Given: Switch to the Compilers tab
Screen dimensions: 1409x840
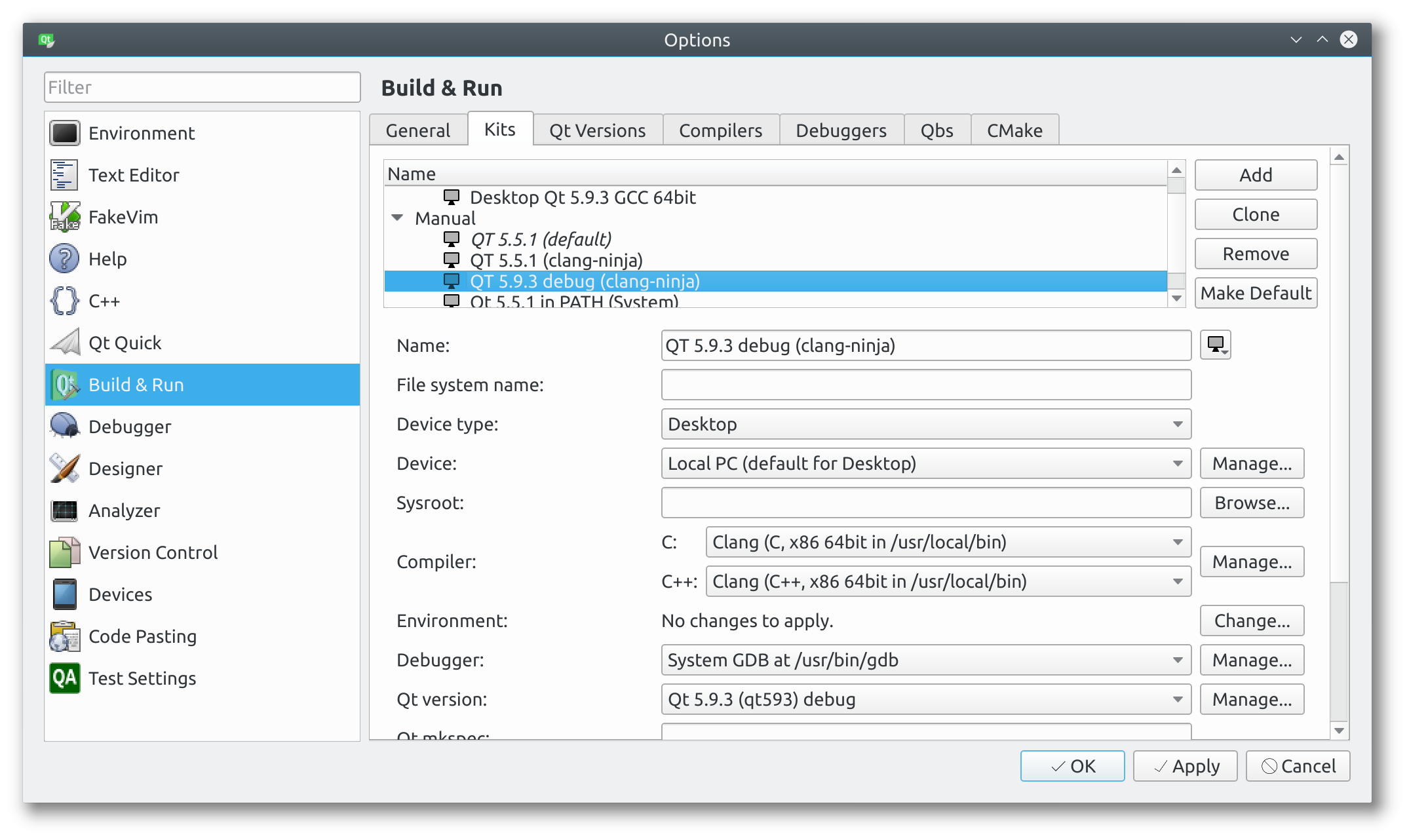Looking at the screenshot, I should click(720, 129).
